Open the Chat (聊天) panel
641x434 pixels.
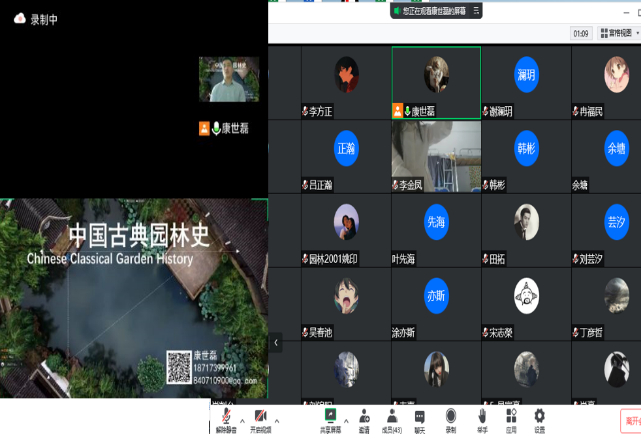pyautogui.click(x=420, y=417)
